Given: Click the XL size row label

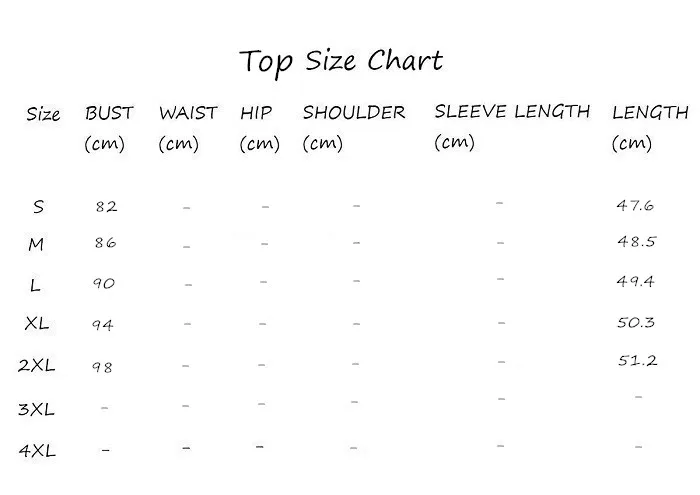Looking at the screenshot, I should pyautogui.click(x=37, y=323).
